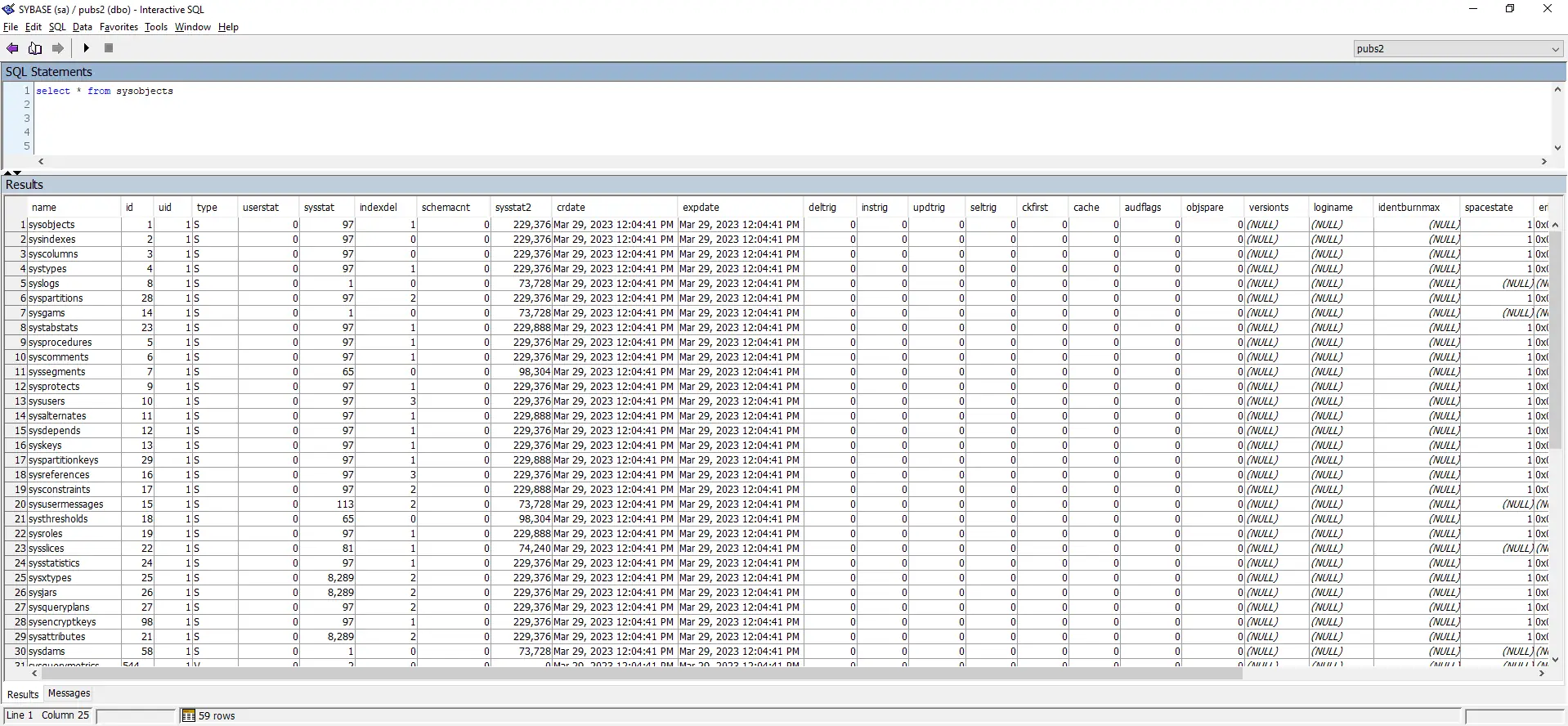Screen dimensions: 1568x726
Task: Click the 'schemacnt' column header
Action: pyautogui.click(x=454, y=208)
